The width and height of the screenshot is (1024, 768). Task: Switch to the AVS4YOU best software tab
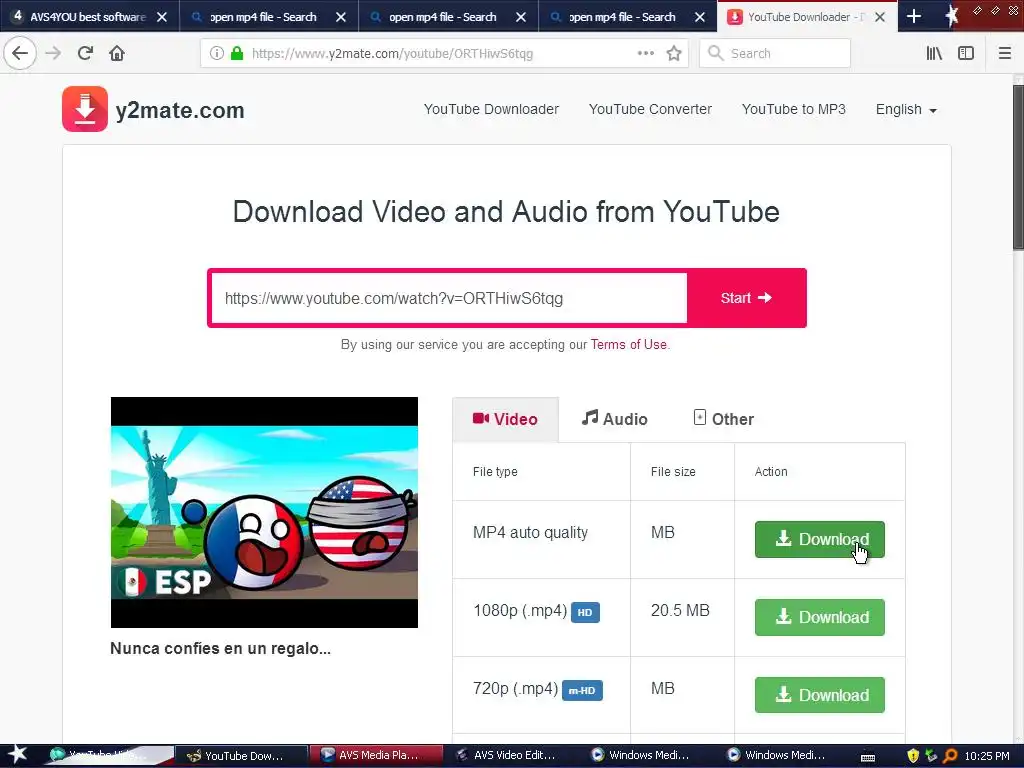(89, 17)
